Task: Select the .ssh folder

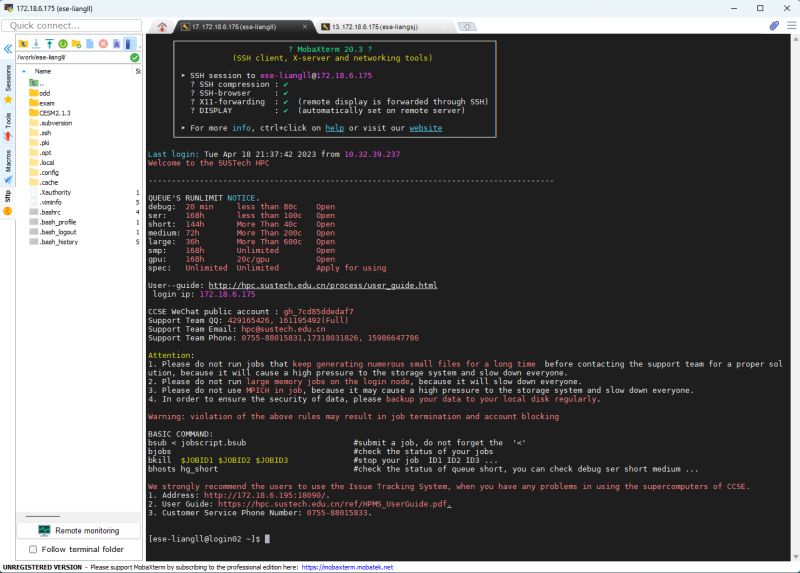Action: tap(40, 133)
